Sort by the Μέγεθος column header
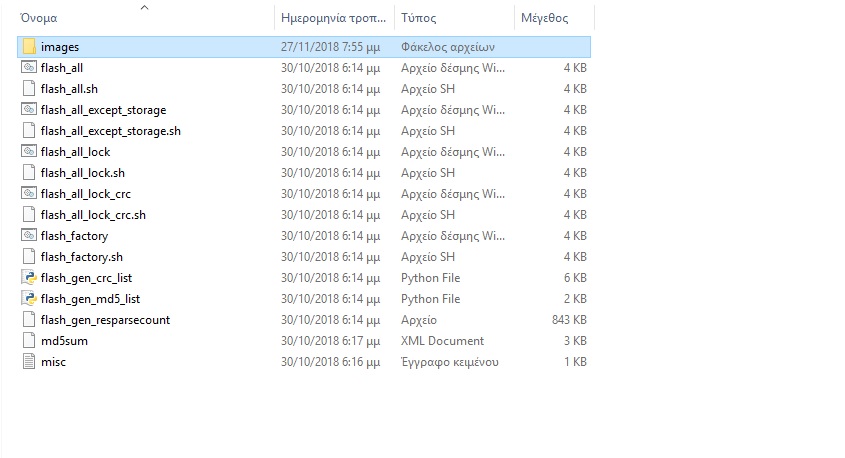Viewport: 845px width, 458px height. [x=545, y=19]
